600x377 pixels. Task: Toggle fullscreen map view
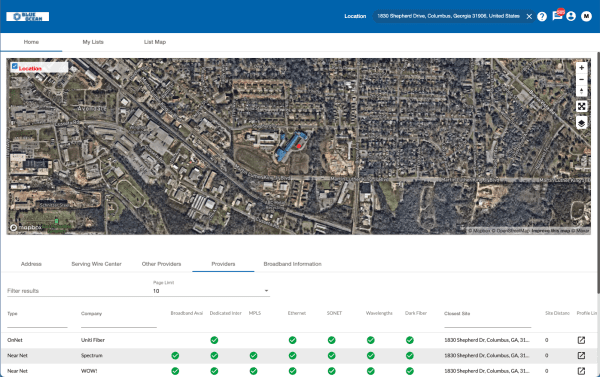[581, 106]
